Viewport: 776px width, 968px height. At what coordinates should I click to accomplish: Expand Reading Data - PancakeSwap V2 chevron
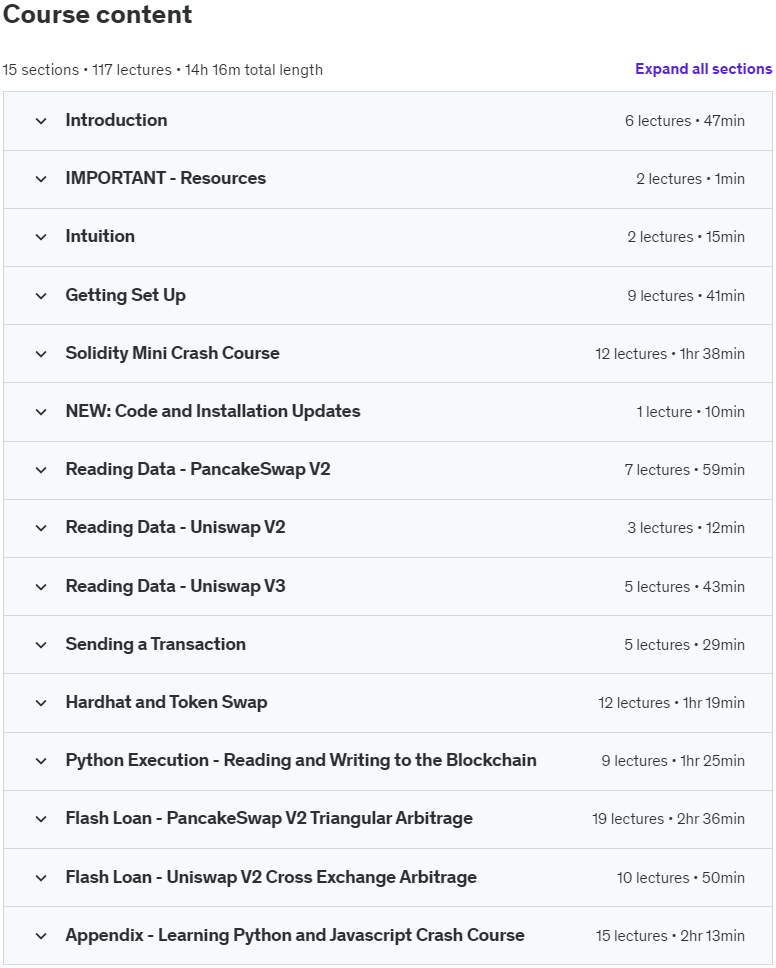click(x=41, y=470)
